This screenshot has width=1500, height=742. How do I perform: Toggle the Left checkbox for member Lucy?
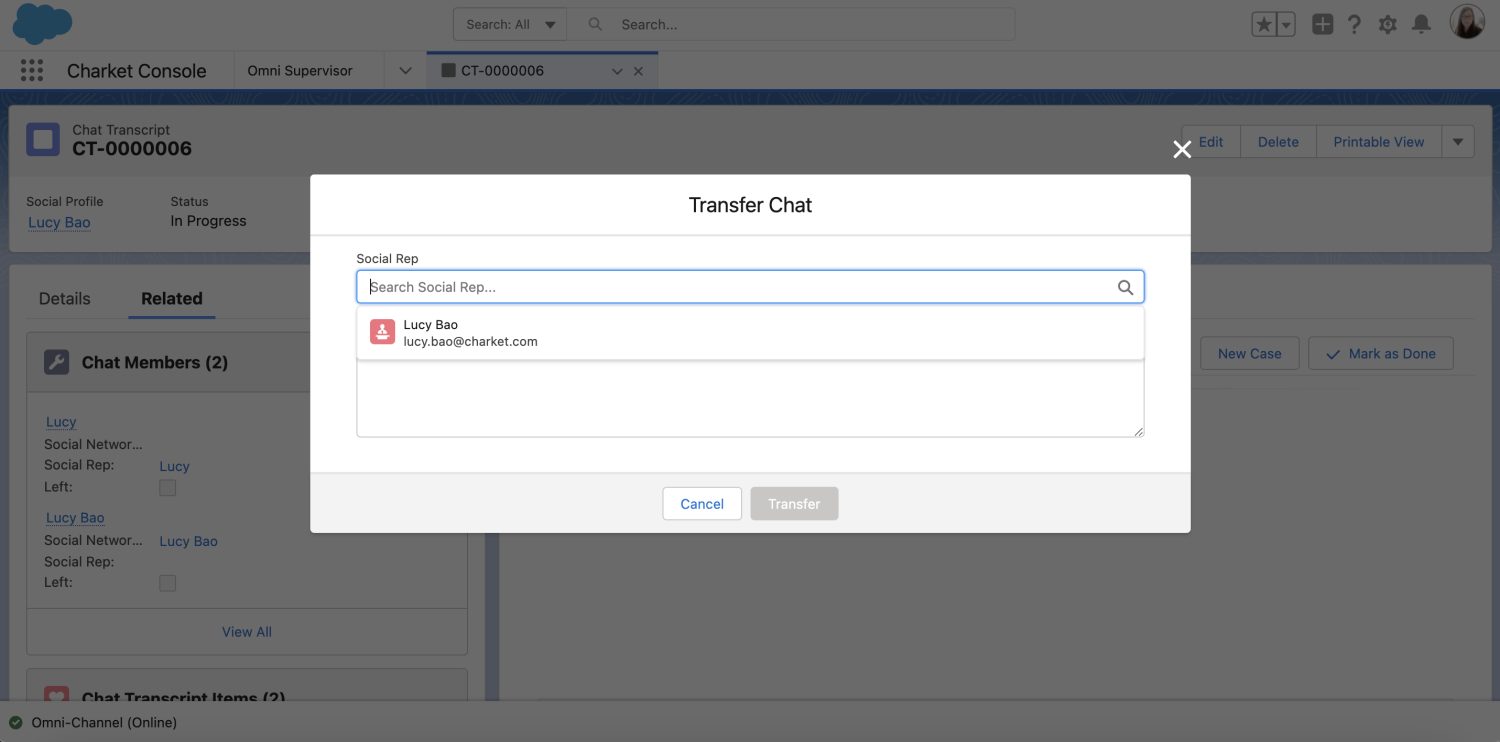coord(168,487)
